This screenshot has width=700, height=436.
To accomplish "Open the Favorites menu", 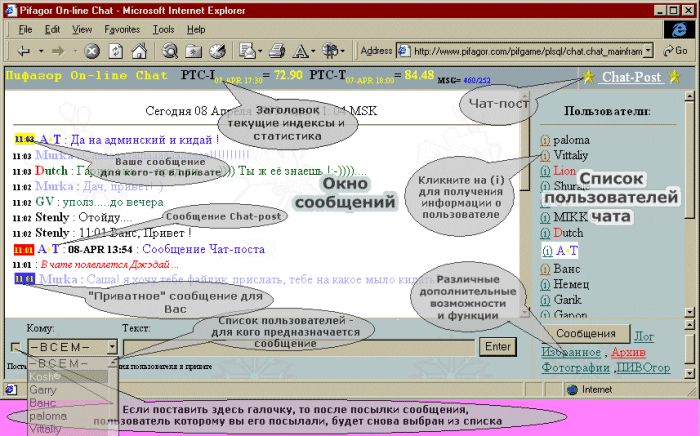I will tap(122, 30).
